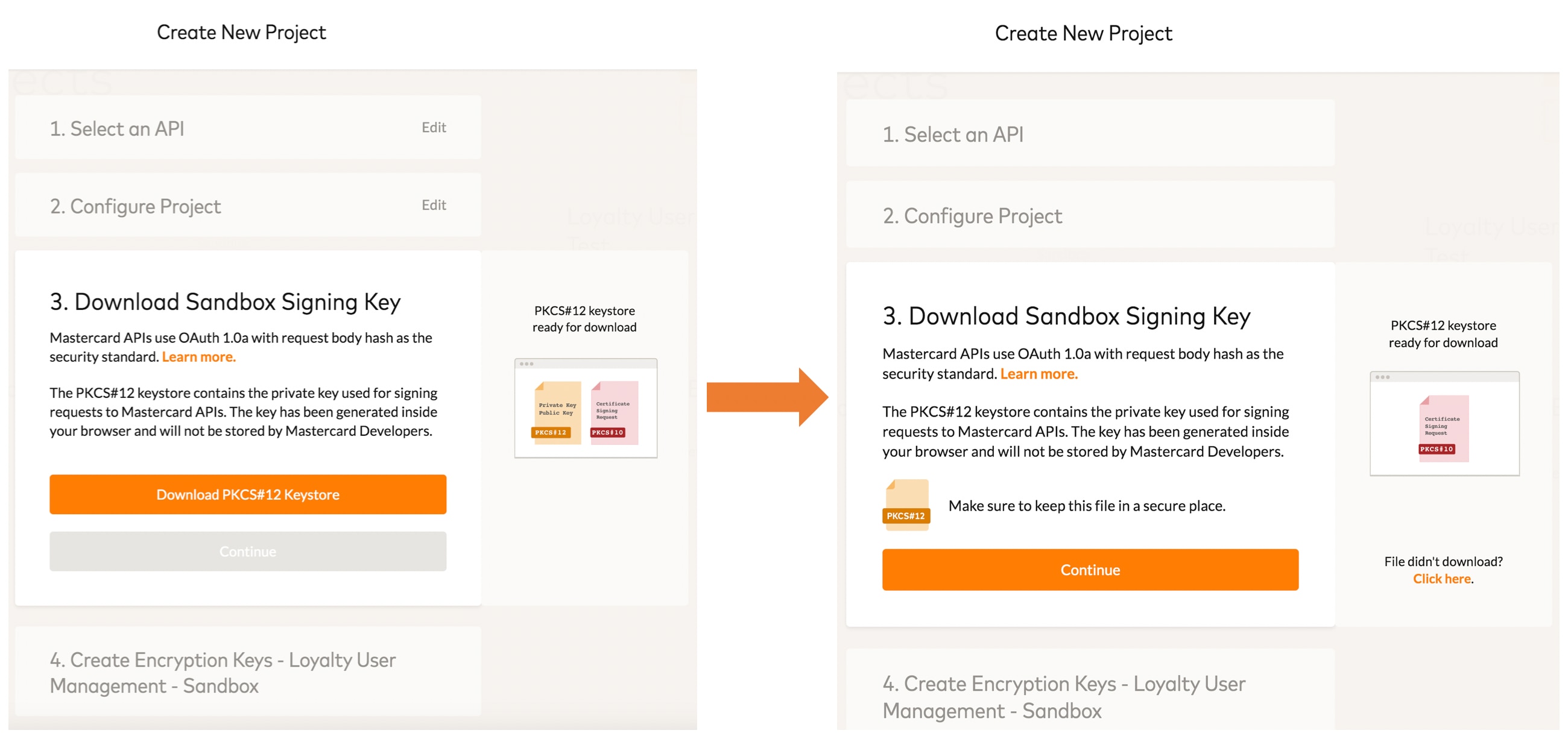
Task: Click PKCS#12 icon beside the secure place reminder
Action: tap(906, 505)
